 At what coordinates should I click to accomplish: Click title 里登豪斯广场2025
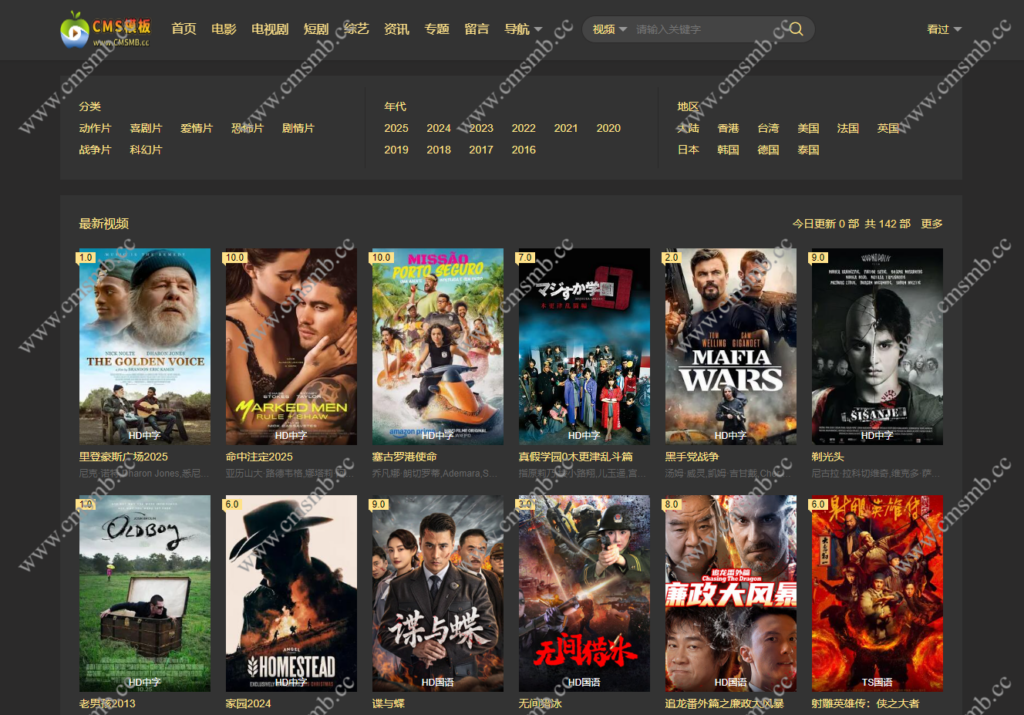(x=123, y=457)
